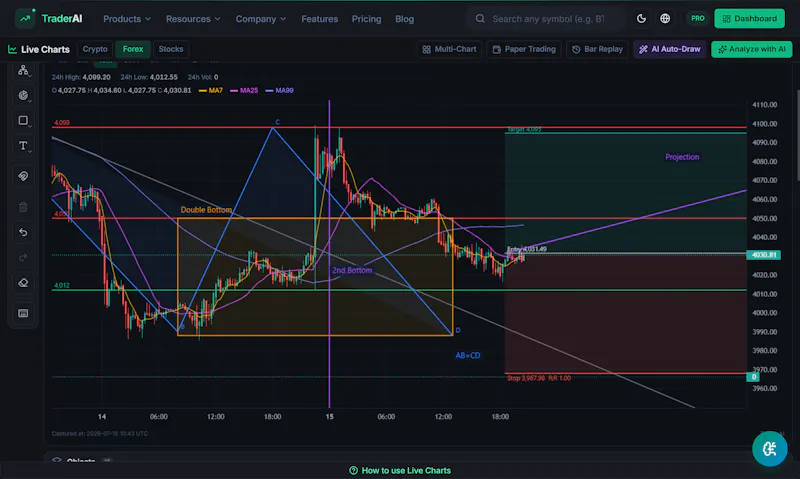800x479 pixels.
Task: Select the Fibonacci measurement tool icon
Action: tap(23, 95)
